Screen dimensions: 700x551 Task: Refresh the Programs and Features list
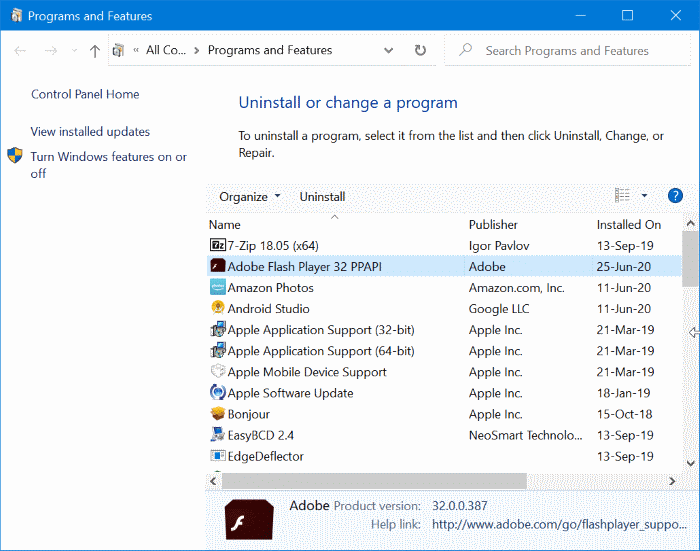(420, 50)
